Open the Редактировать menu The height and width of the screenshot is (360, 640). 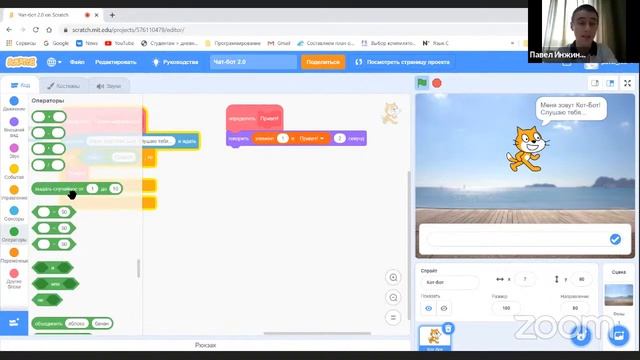116,62
